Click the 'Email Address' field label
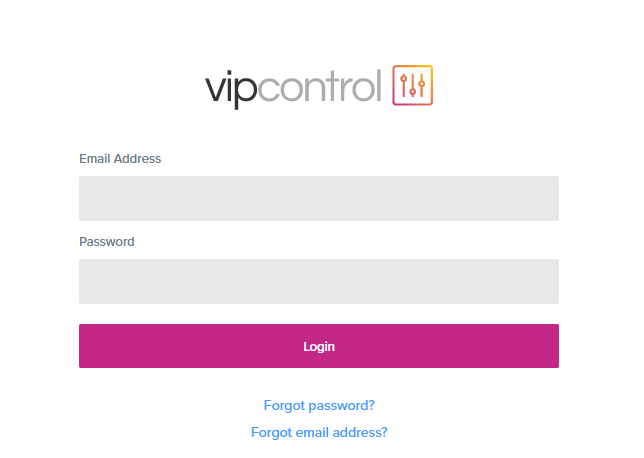 pyautogui.click(x=120, y=159)
